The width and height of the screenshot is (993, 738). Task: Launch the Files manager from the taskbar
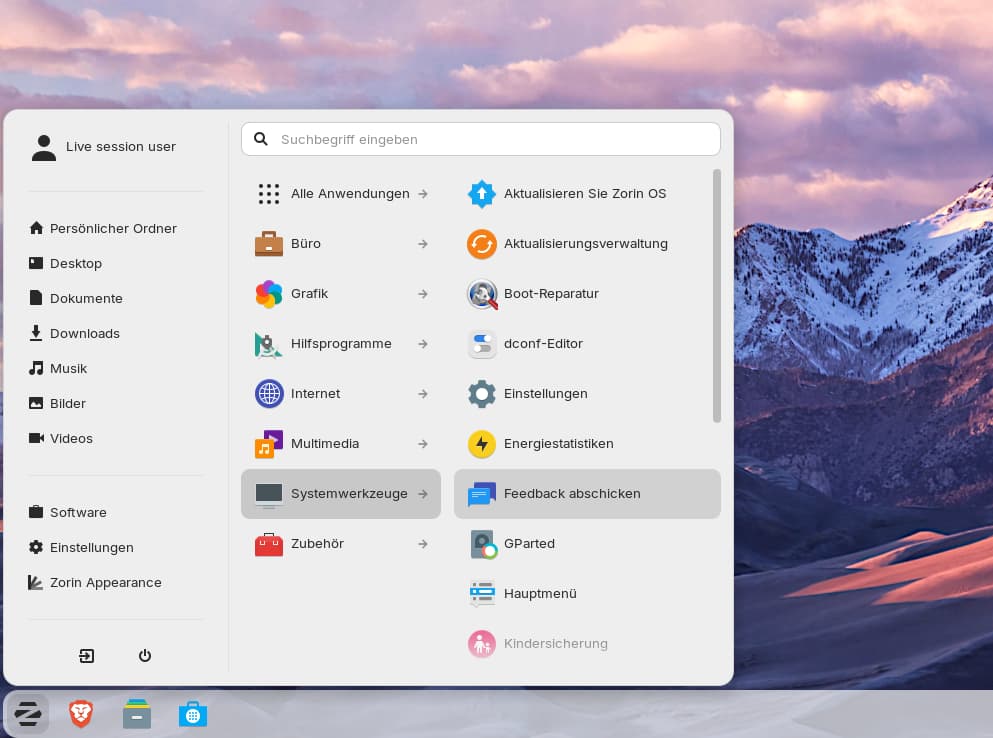tap(137, 713)
